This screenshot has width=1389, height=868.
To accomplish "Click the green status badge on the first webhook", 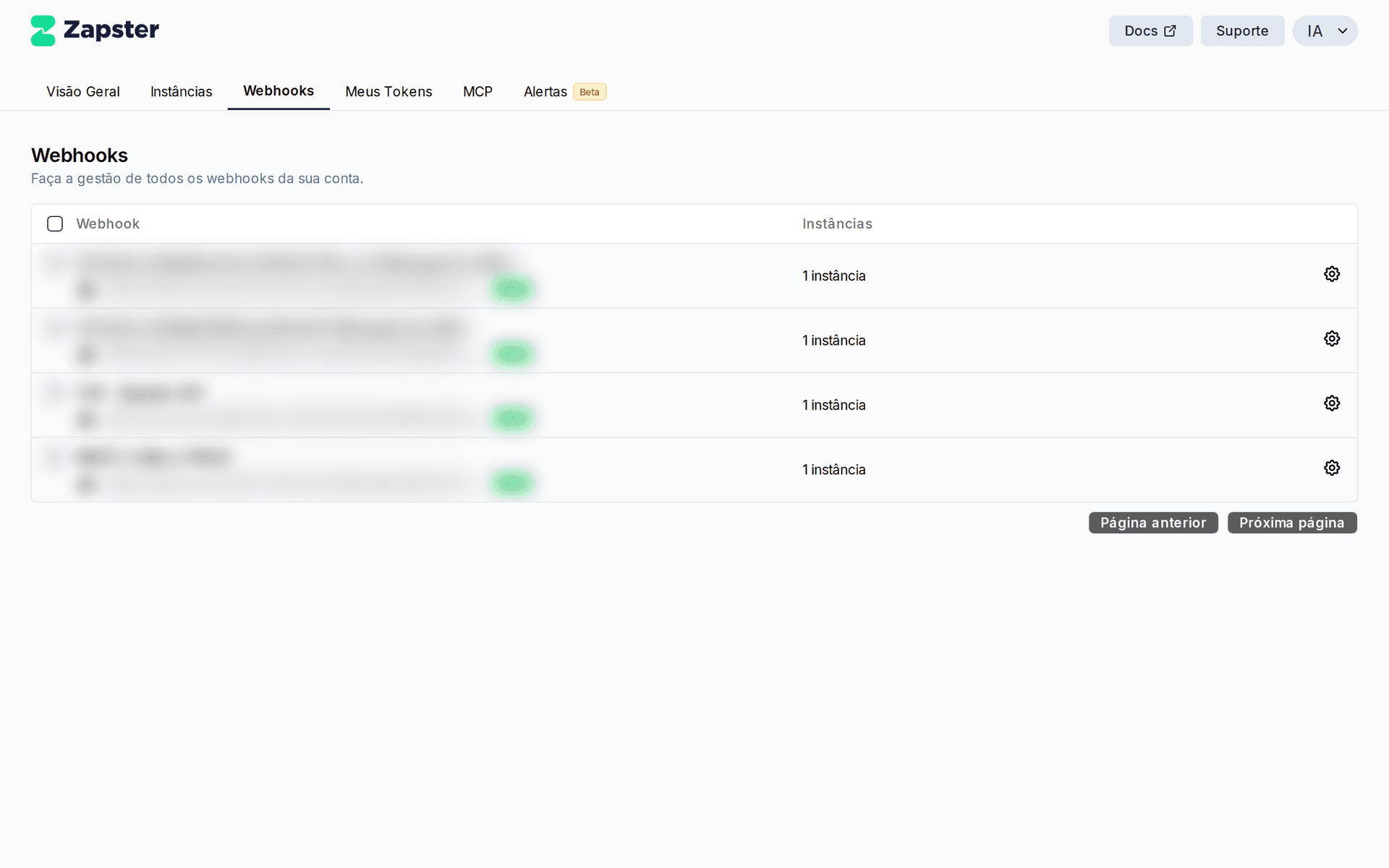I will [x=511, y=288].
